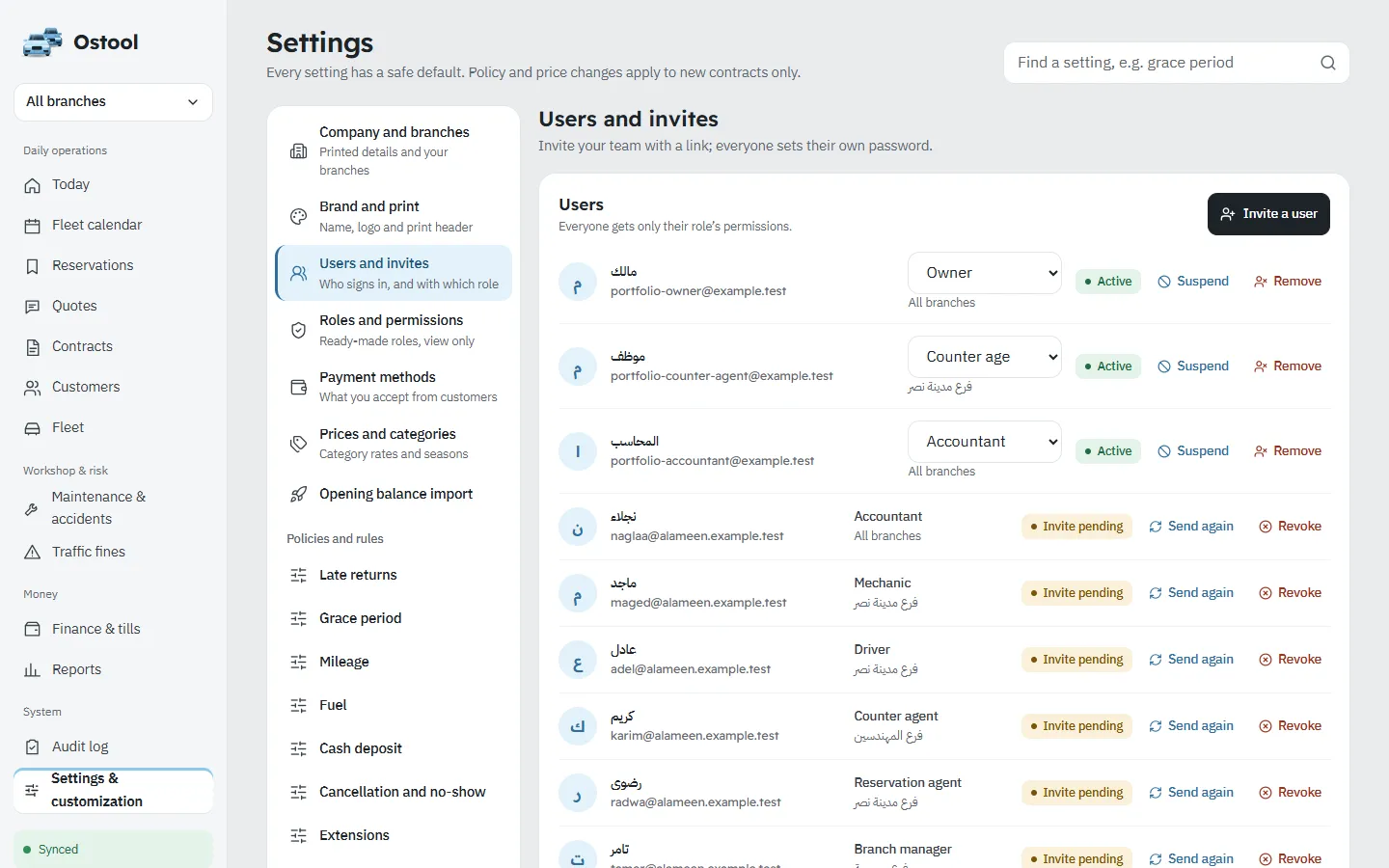The height and width of the screenshot is (868, 1389).
Task: Click the Brand and print palette icon
Action: pyautogui.click(x=299, y=217)
